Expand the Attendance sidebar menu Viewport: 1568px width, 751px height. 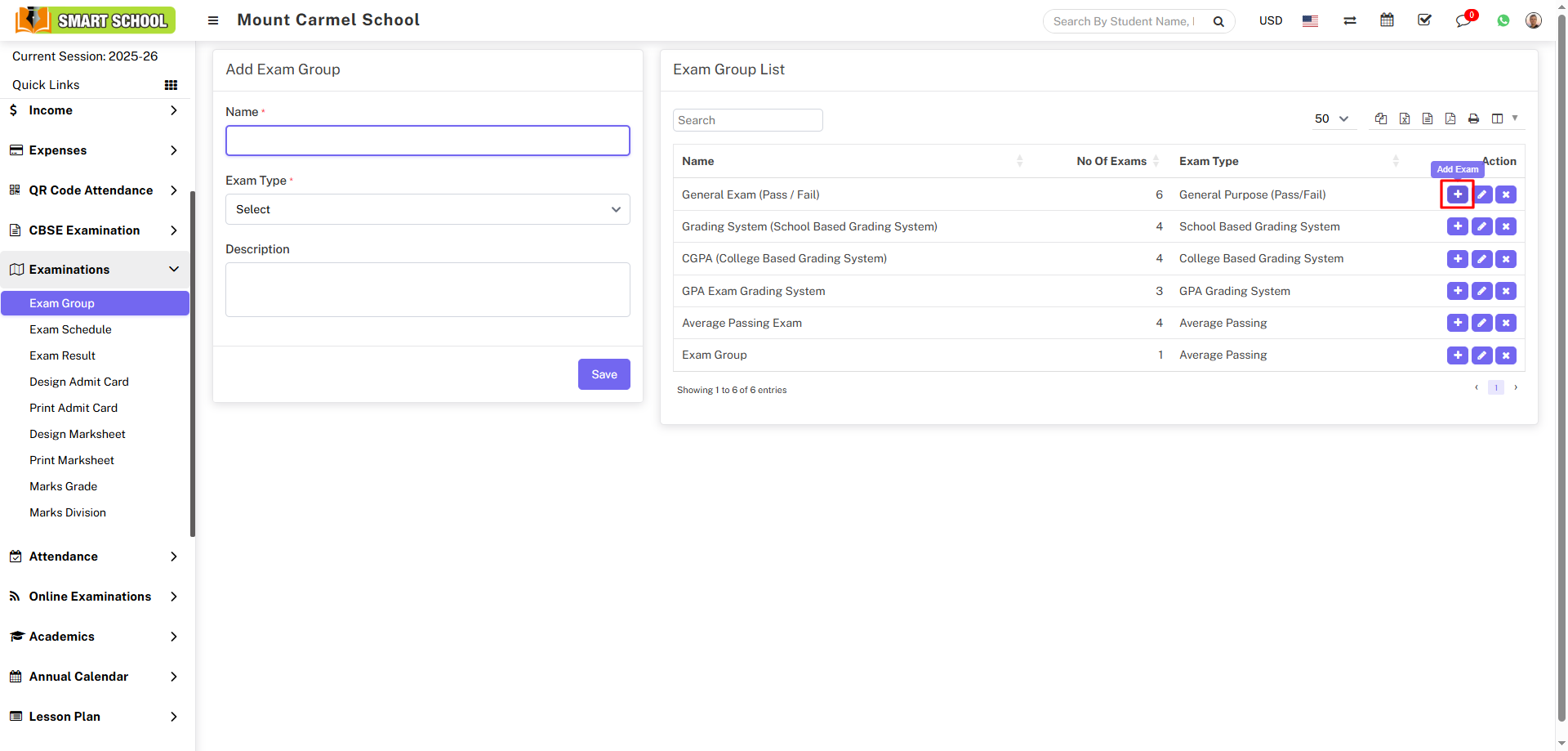pos(94,557)
